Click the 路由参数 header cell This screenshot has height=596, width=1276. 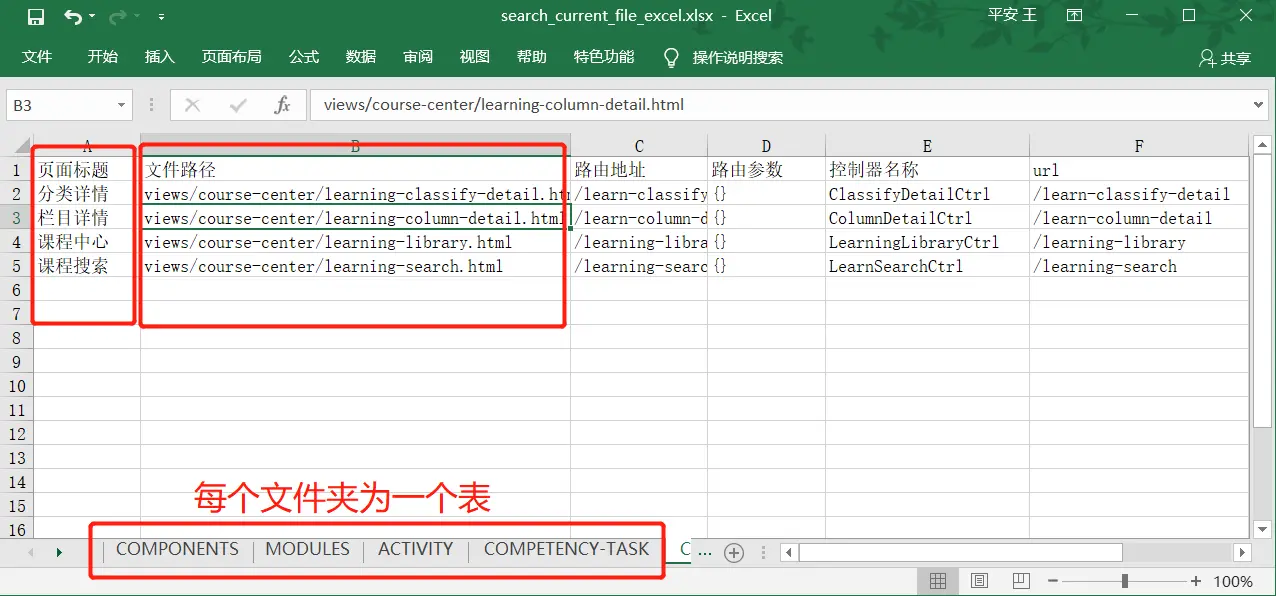coord(766,170)
